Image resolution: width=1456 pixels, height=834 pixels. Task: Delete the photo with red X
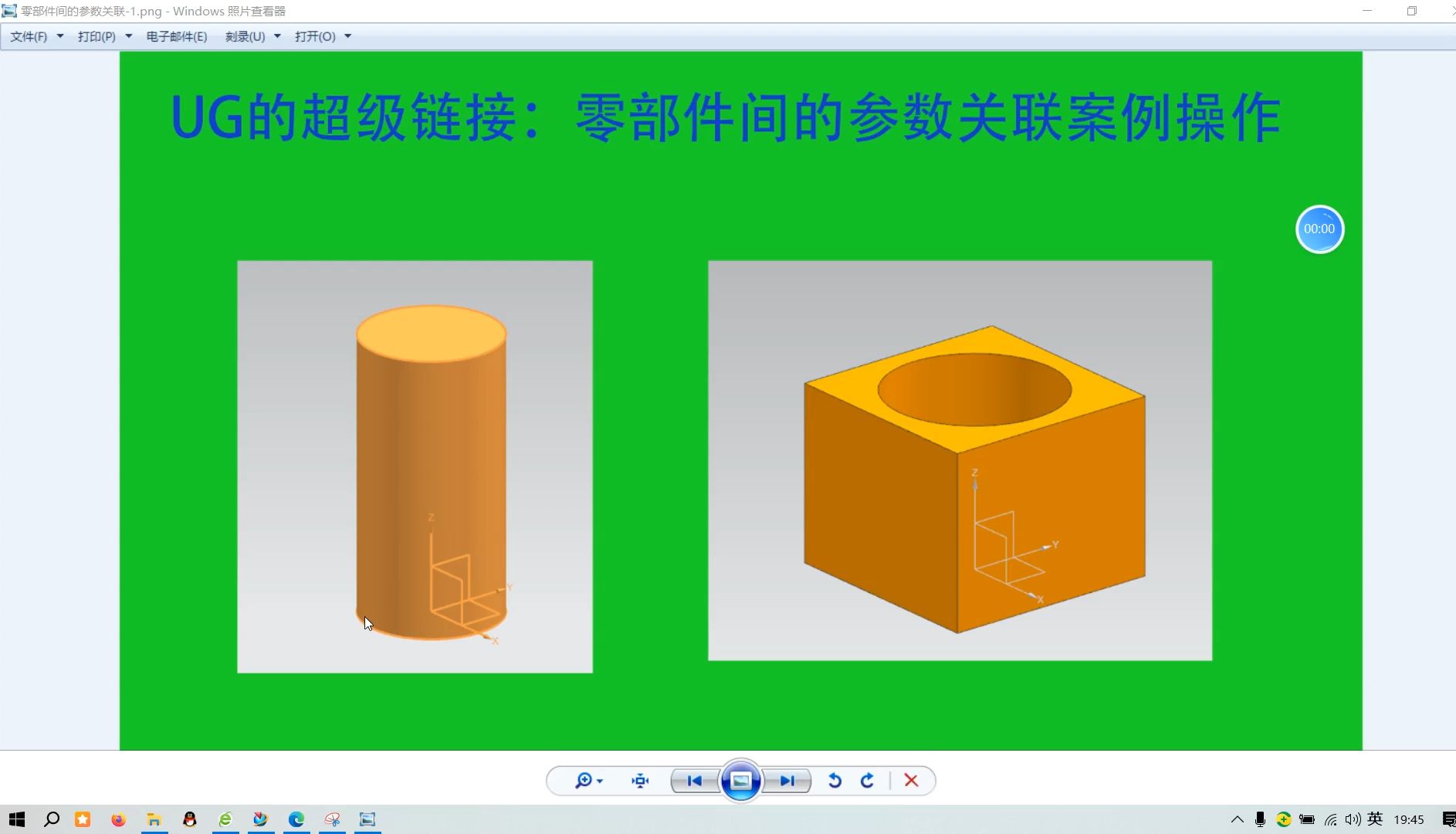point(911,781)
